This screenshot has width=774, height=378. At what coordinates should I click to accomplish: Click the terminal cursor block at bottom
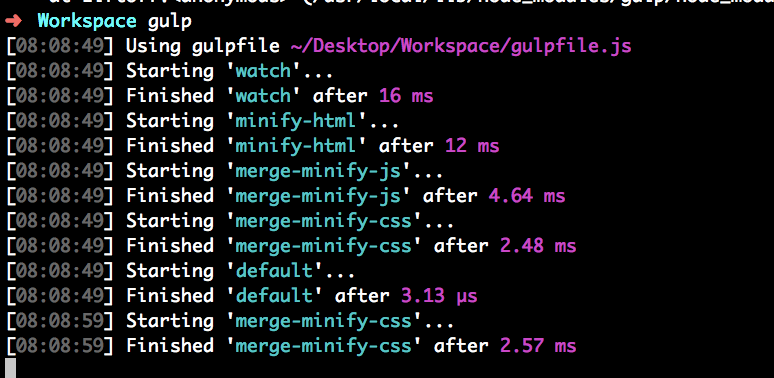tap(10, 369)
